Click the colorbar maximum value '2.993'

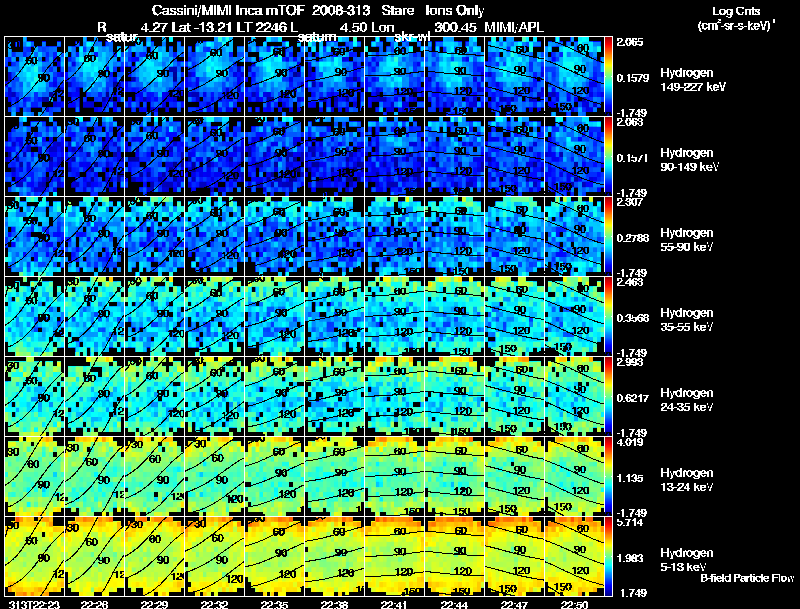(630, 362)
